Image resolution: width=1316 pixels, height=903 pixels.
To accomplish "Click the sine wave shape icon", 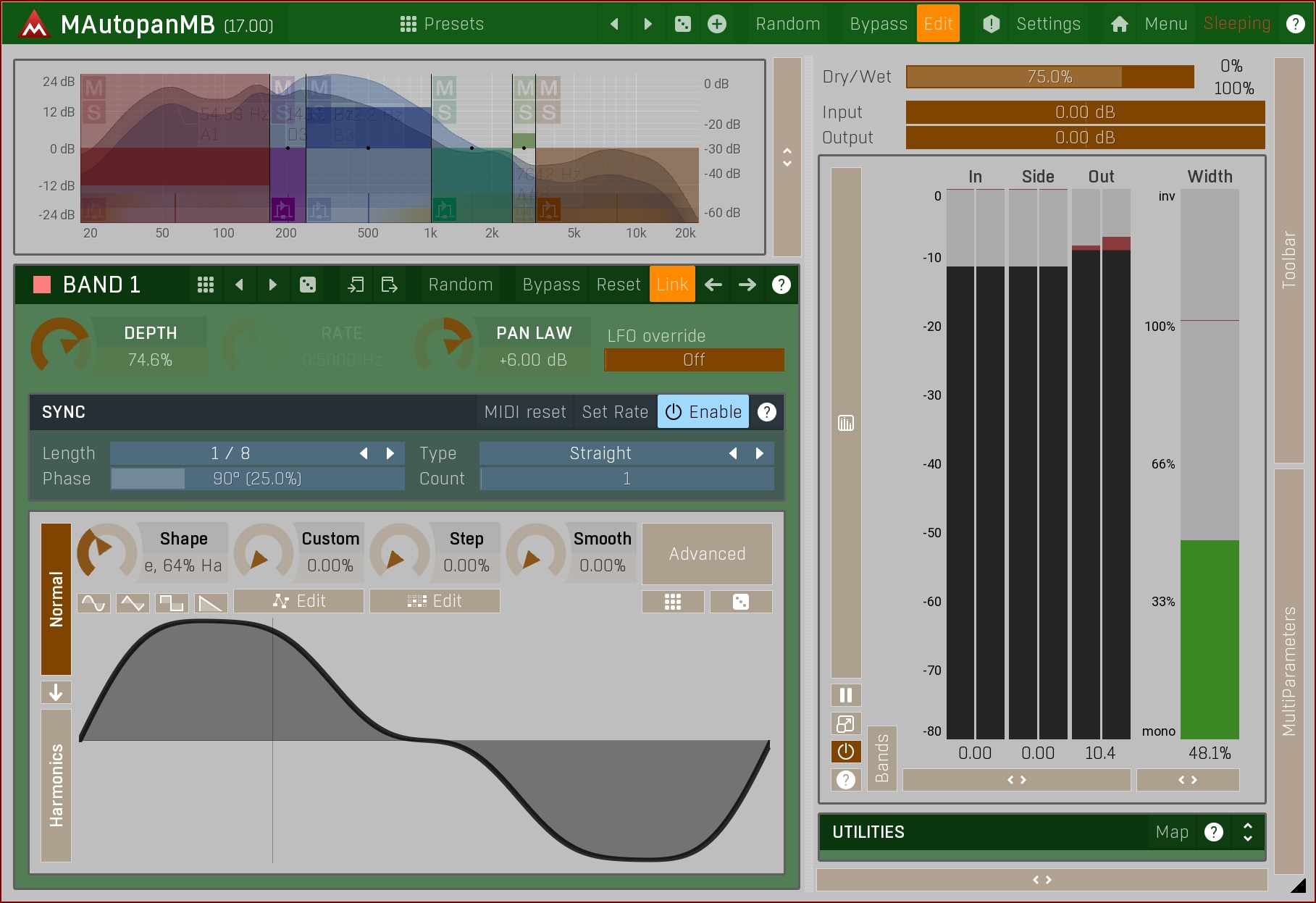I will tap(93, 602).
